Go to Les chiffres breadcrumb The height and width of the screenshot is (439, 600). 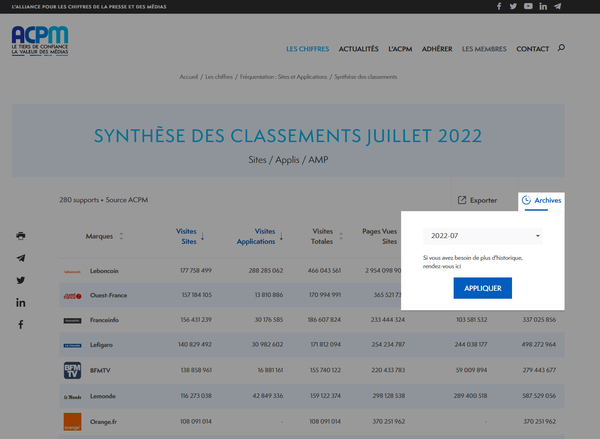[219, 77]
